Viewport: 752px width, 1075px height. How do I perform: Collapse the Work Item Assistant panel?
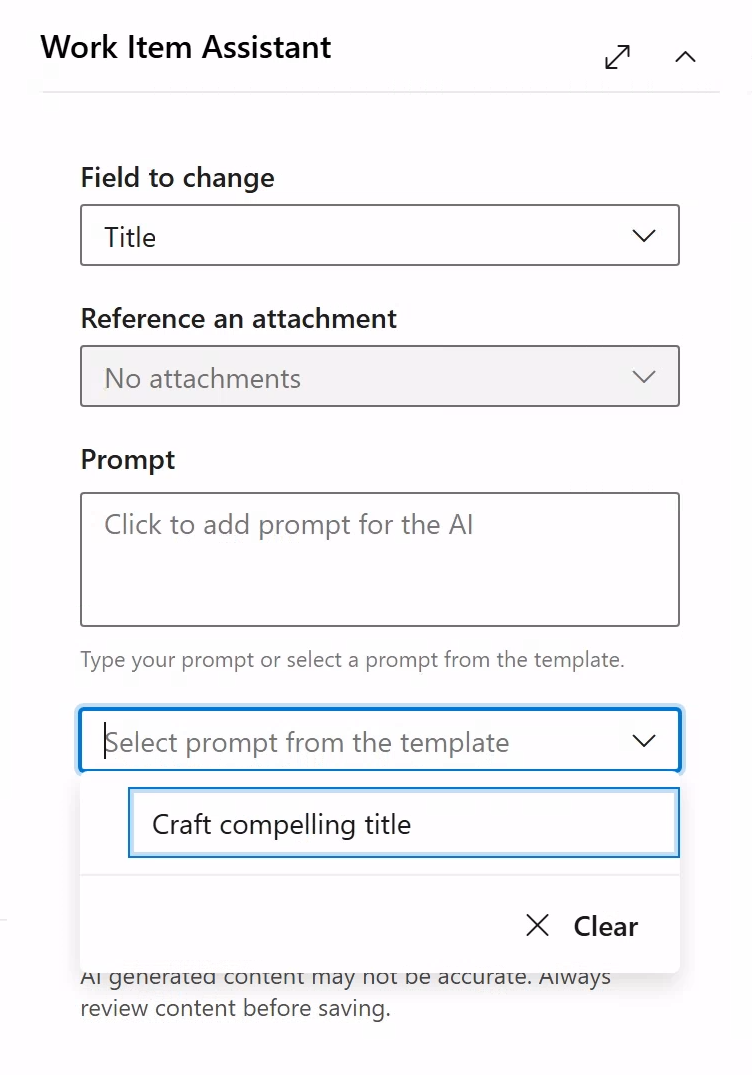685,57
